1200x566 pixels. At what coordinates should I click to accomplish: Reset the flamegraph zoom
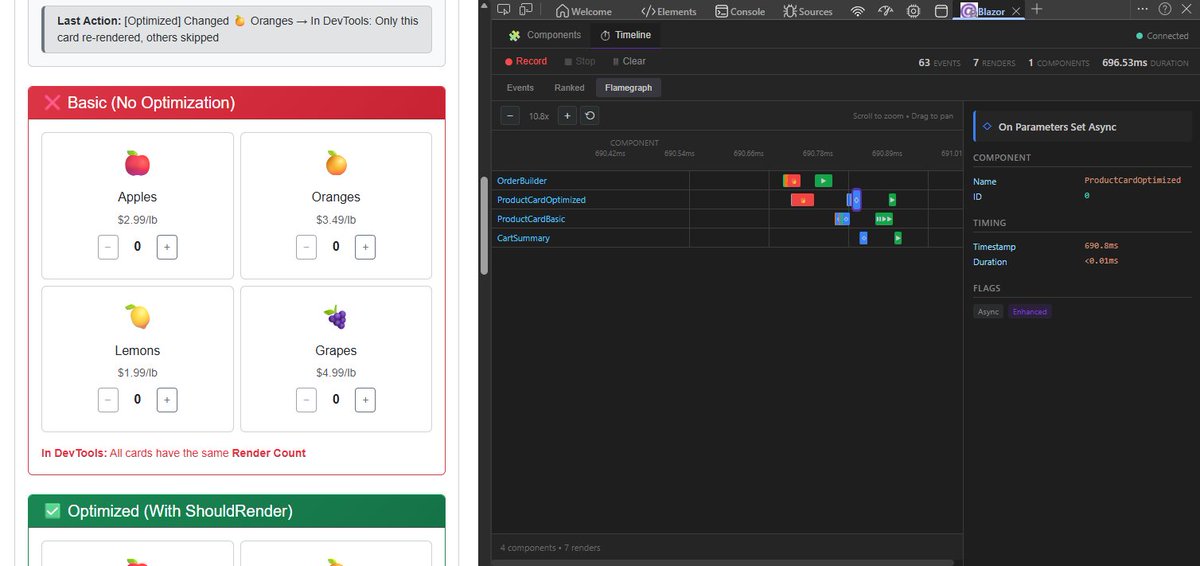point(589,116)
